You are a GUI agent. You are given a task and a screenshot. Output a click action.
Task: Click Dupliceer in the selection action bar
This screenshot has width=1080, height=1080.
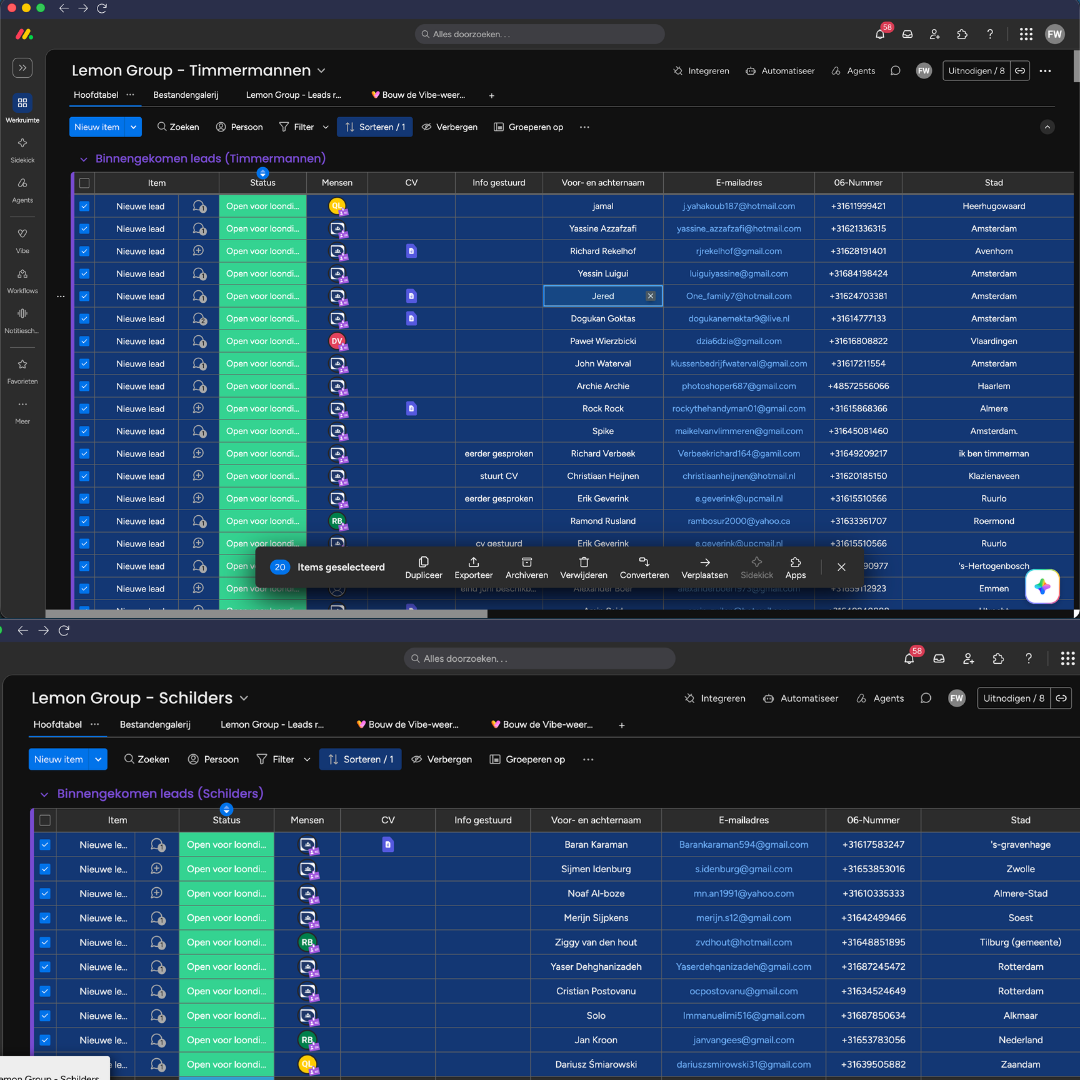tap(424, 568)
